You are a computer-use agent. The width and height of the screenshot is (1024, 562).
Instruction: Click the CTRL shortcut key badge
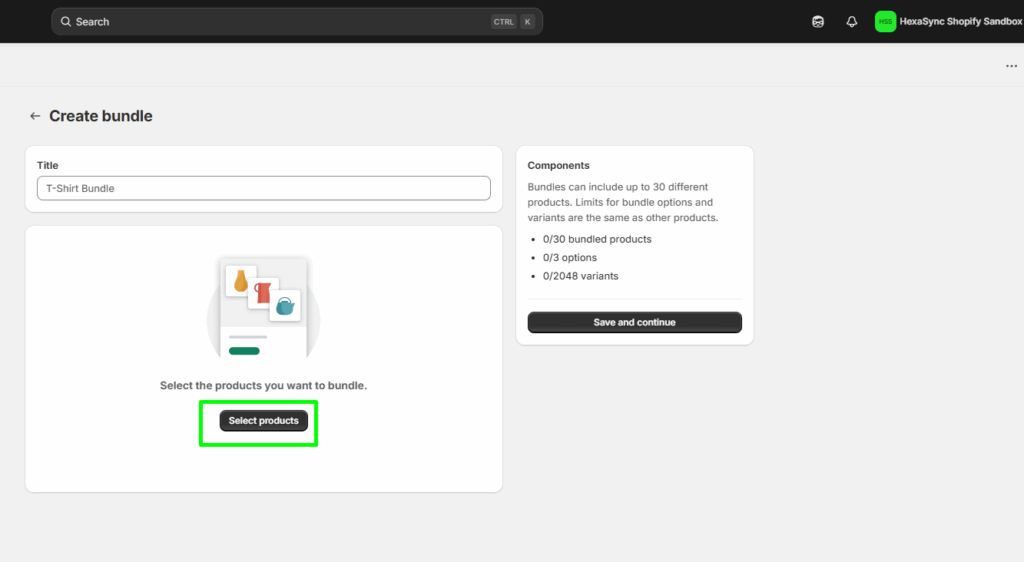pyautogui.click(x=503, y=22)
